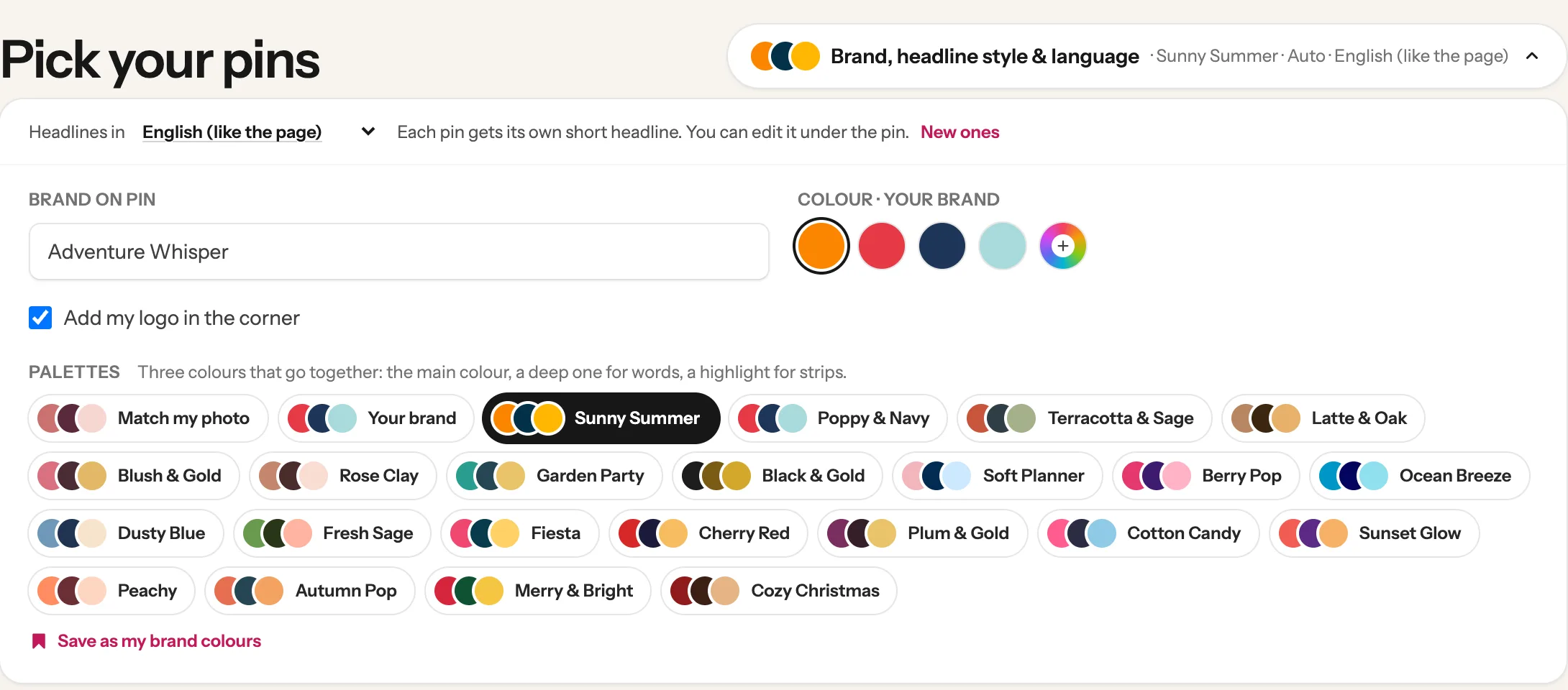
Task: Click the Brand on pin text field
Action: (399, 252)
